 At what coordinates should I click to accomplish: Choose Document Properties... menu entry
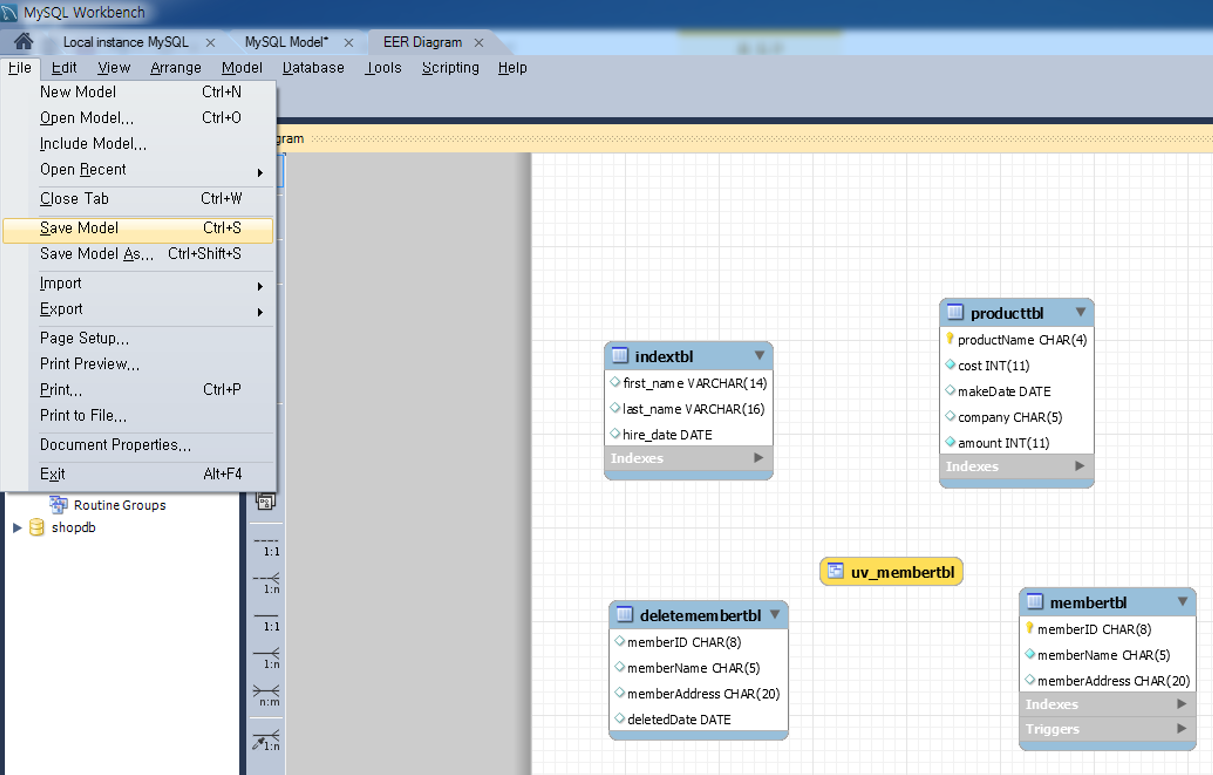click(x=138, y=445)
